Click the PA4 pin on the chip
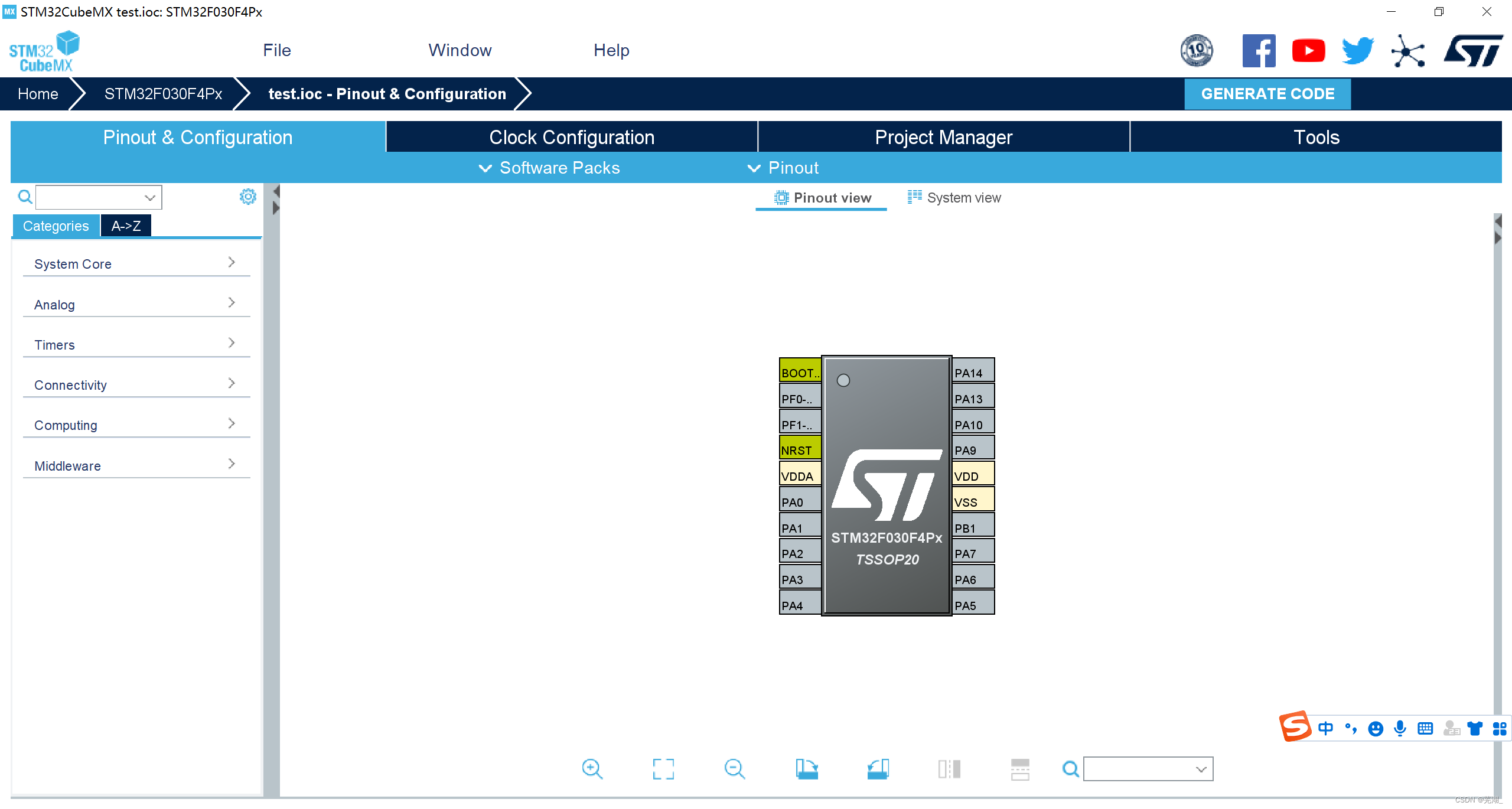Viewport: 1512px width, 809px height. tap(800, 604)
